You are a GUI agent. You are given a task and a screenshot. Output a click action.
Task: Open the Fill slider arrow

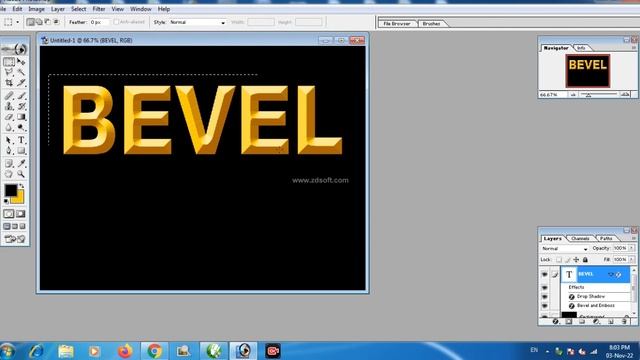coord(631,260)
